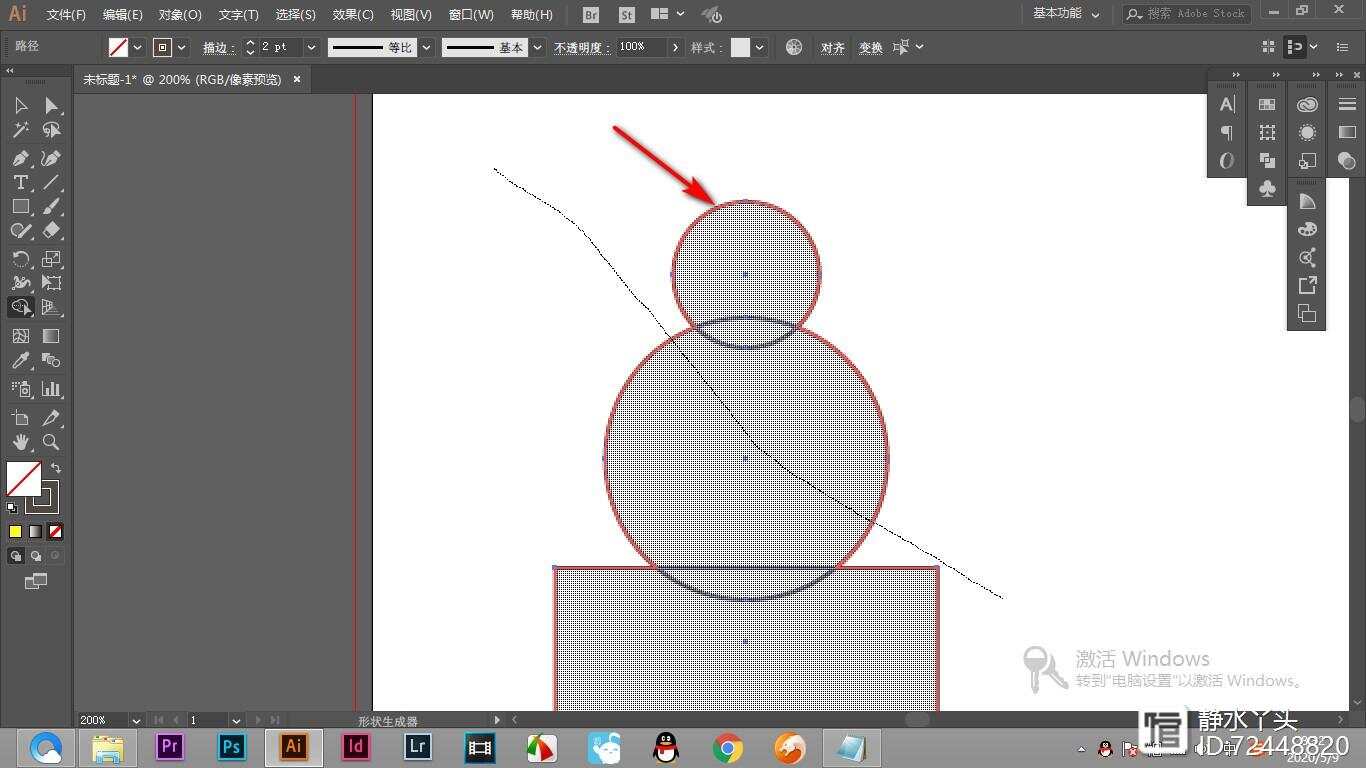
Task: Select the Gradient tool
Action: pyautogui.click(x=51, y=336)
